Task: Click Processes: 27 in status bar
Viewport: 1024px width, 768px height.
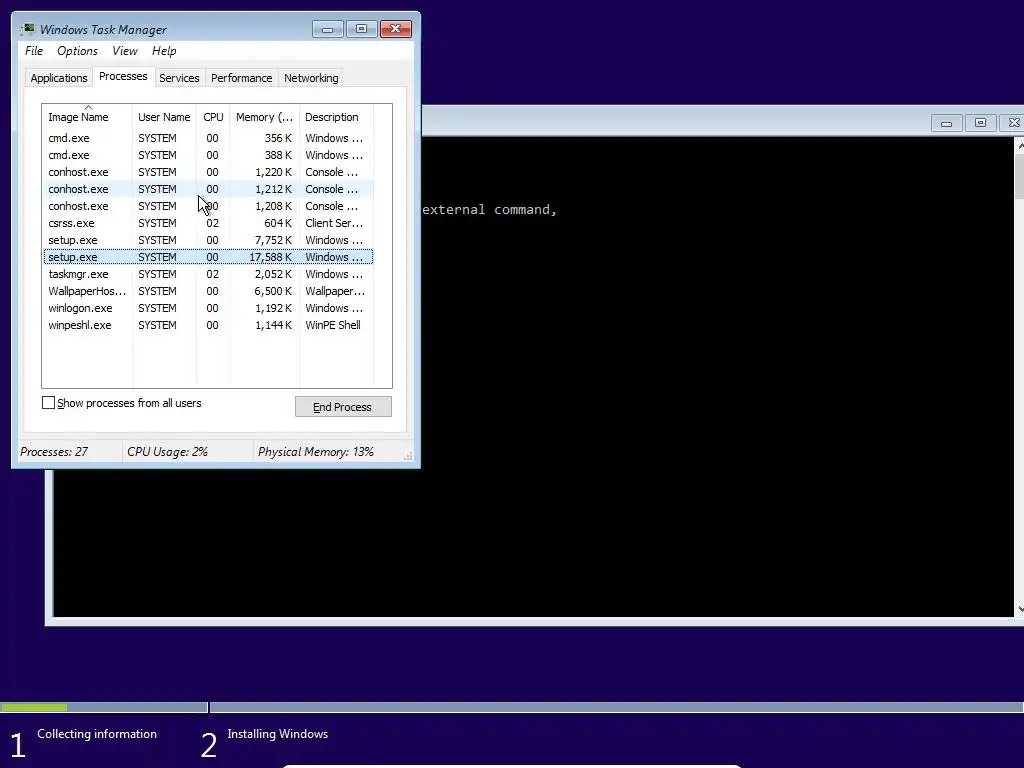Action: (54, 452)
